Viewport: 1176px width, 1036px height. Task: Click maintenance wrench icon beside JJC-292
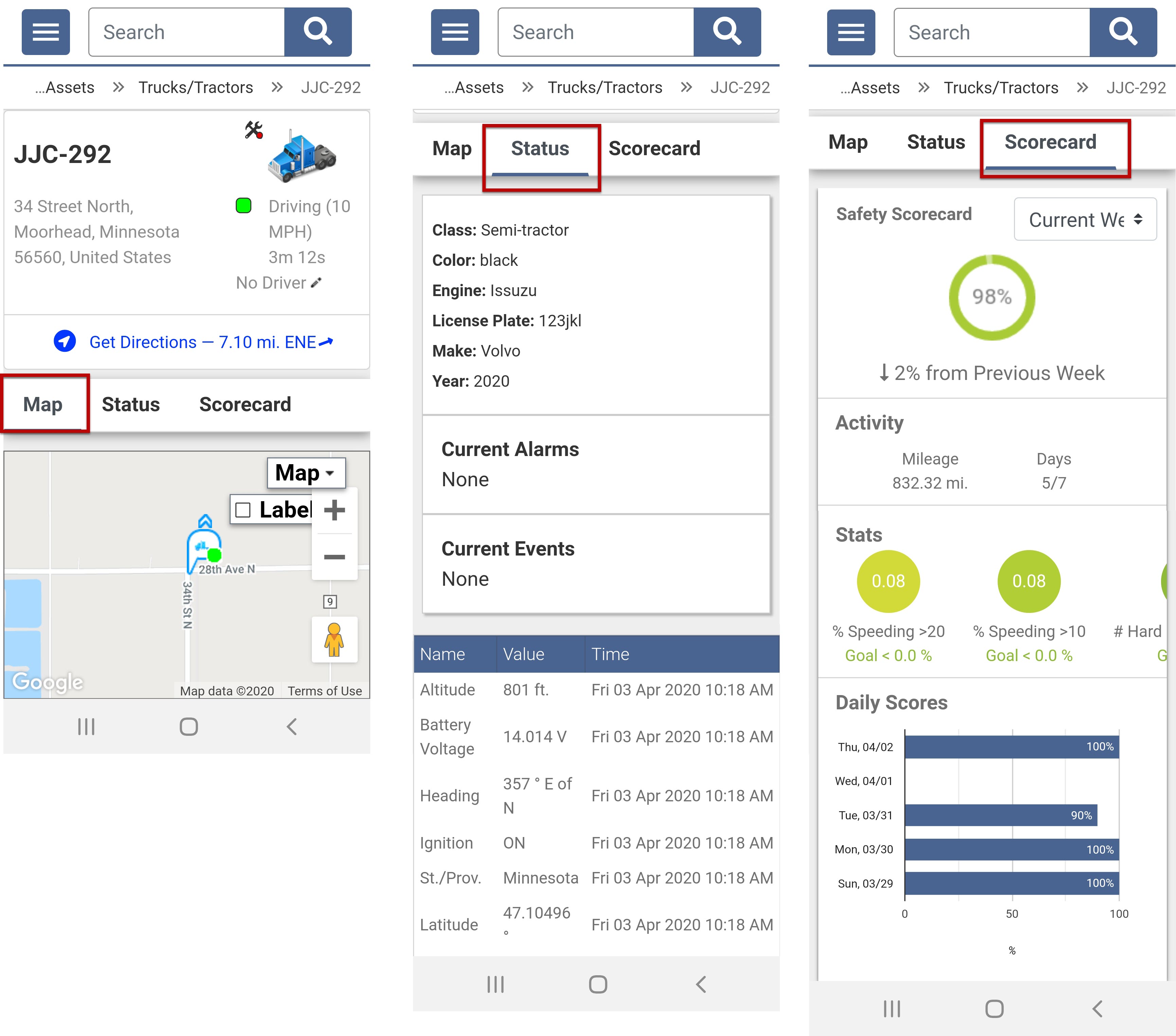254,130
